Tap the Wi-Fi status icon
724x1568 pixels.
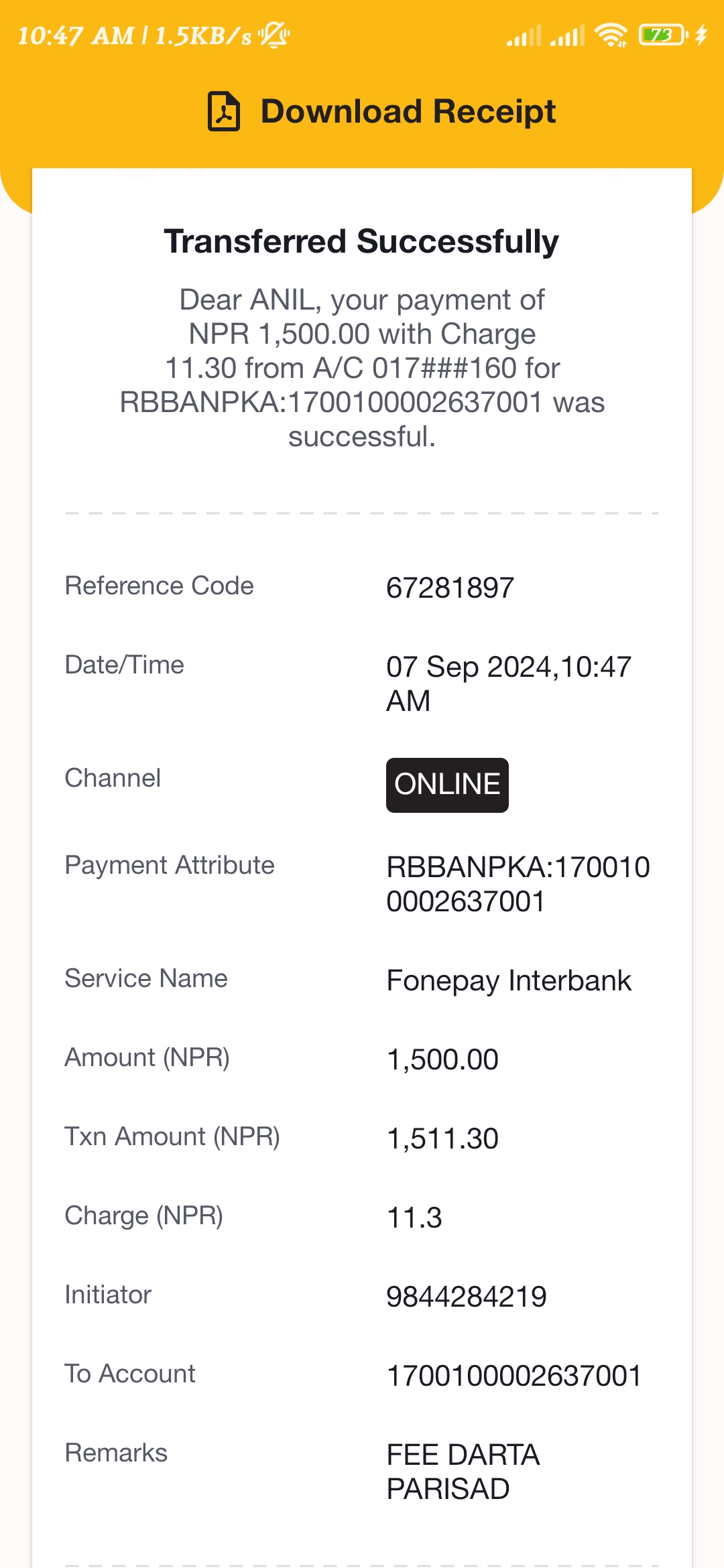pos(611,35)
